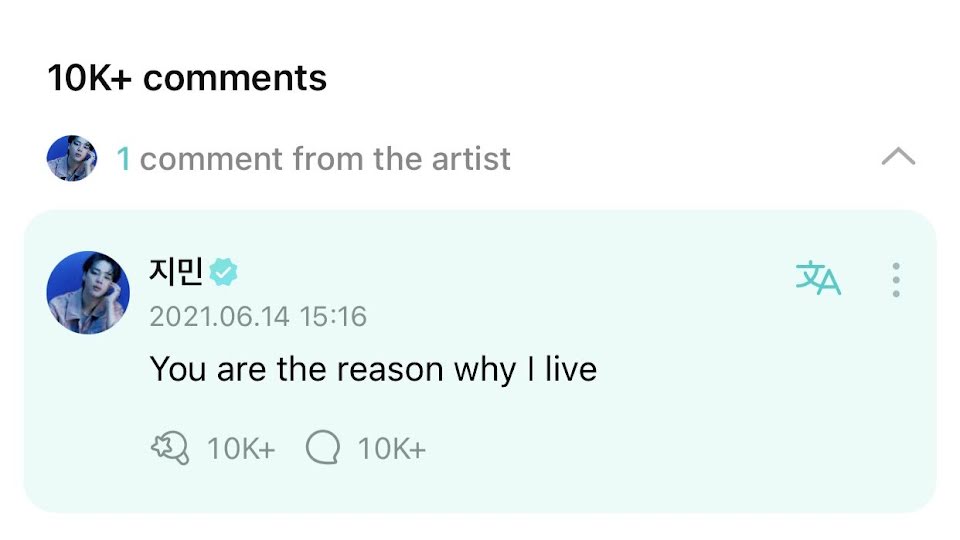Click the 2021.06.14 date of the comment

coord(219,317)
